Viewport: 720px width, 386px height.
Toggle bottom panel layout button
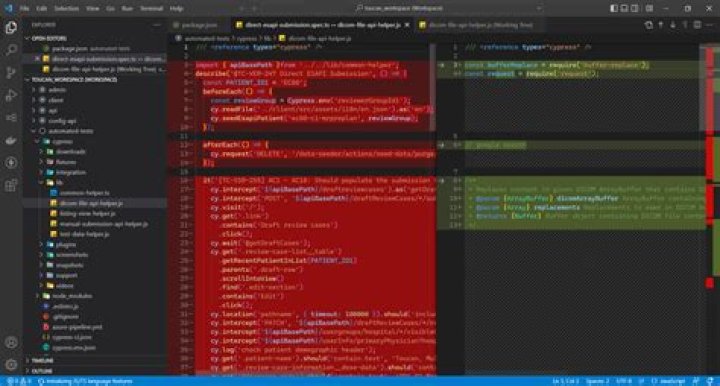coord(624,8)
